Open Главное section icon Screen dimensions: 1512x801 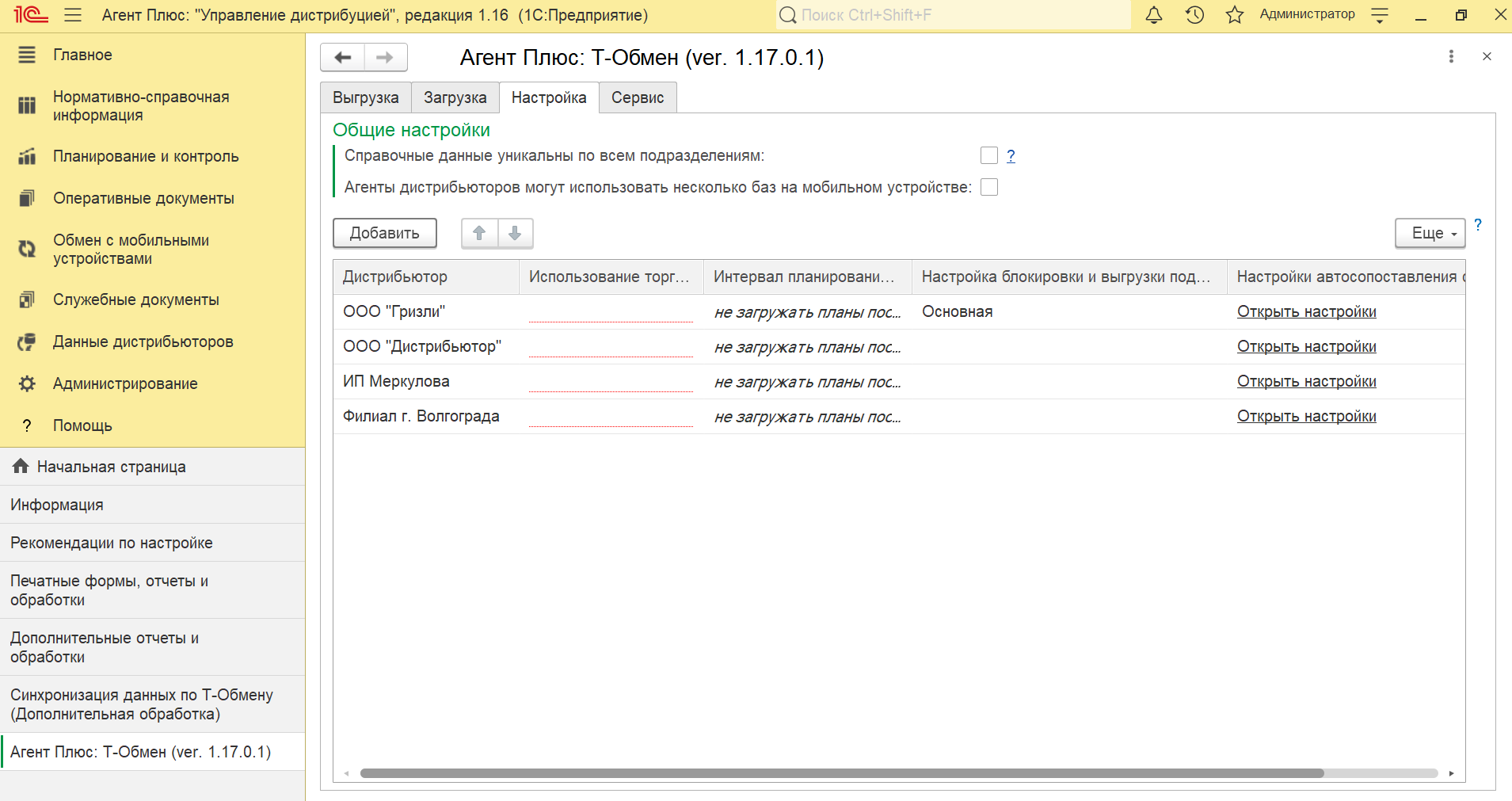tap(27, 55)
